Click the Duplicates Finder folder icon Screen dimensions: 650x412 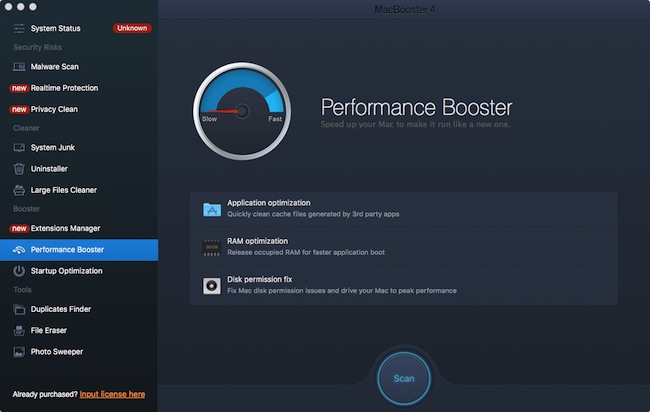[19, 309]
